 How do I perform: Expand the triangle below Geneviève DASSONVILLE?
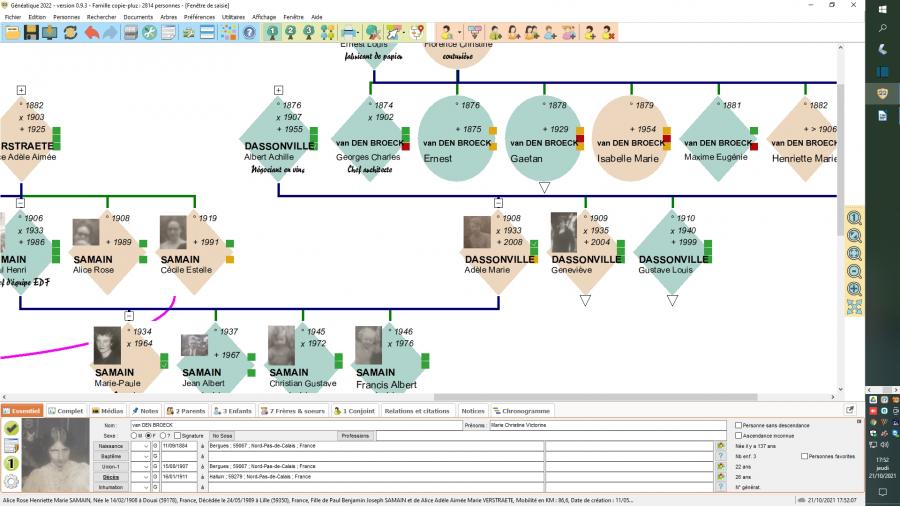(x=585, y=300)
